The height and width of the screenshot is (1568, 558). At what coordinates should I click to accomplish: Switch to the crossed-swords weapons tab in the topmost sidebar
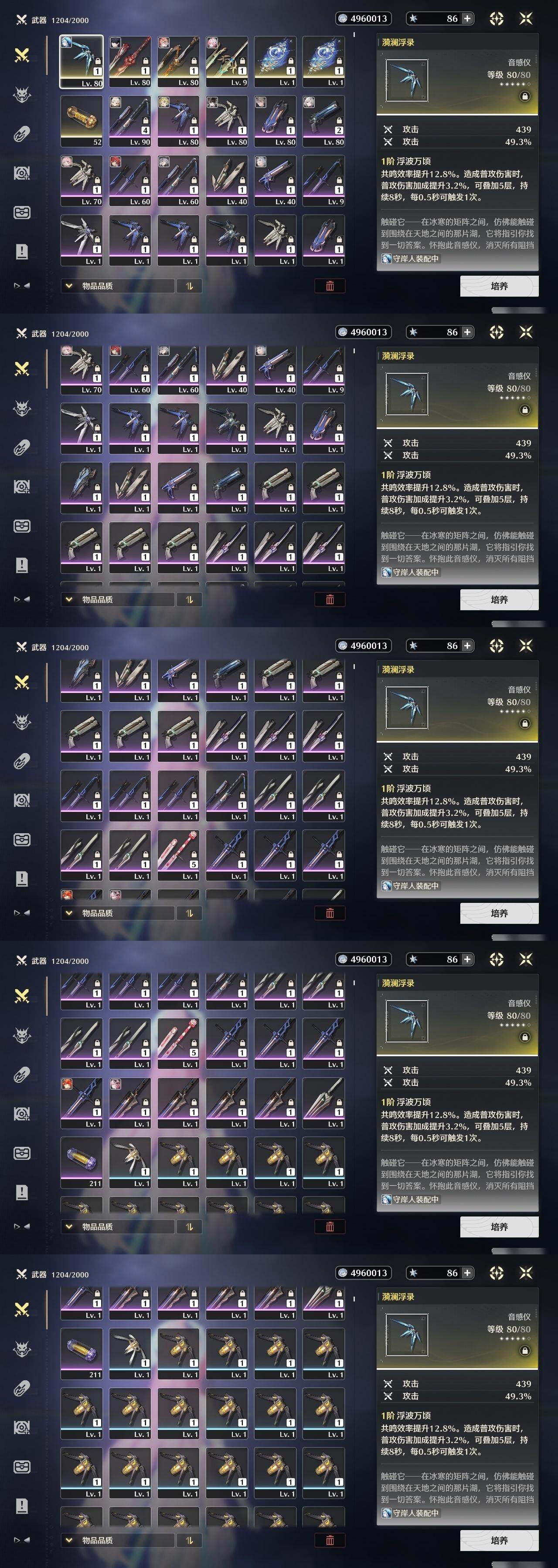coord(22,55)
